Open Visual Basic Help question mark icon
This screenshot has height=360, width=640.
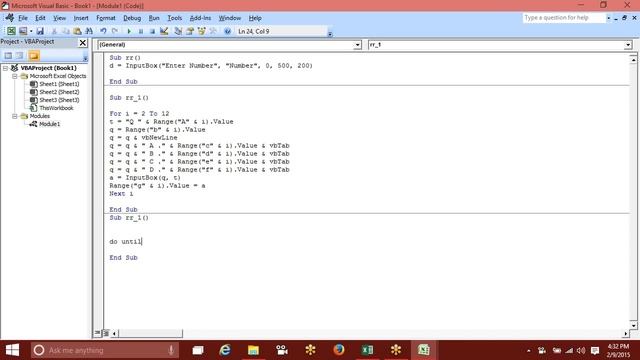click(x=227, y=31)
